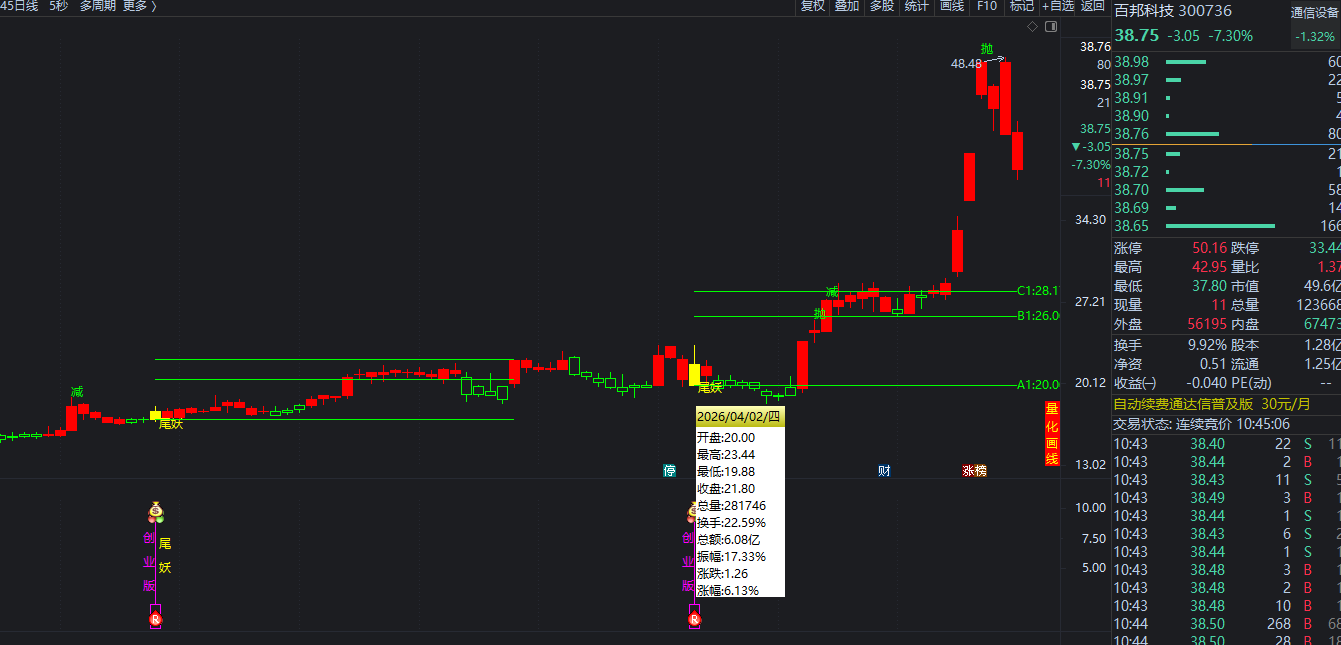Image resolution: width=1341 pixels, height=645 pixels.
Task: Click the left 尾妖 yellow candle label
Action: pyautogui.click(x=171, y=424)
